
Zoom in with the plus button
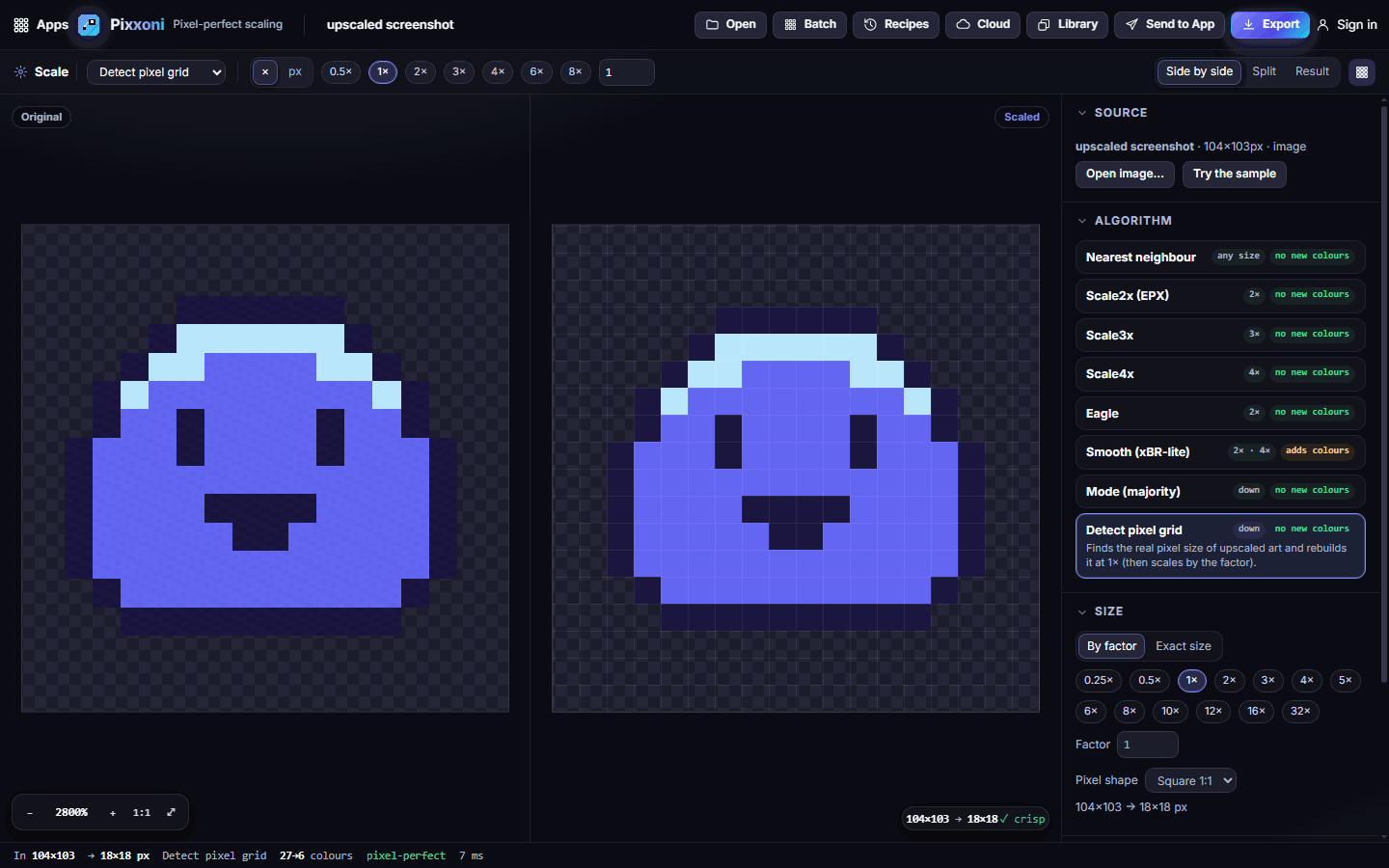click(x=113, y=813)
